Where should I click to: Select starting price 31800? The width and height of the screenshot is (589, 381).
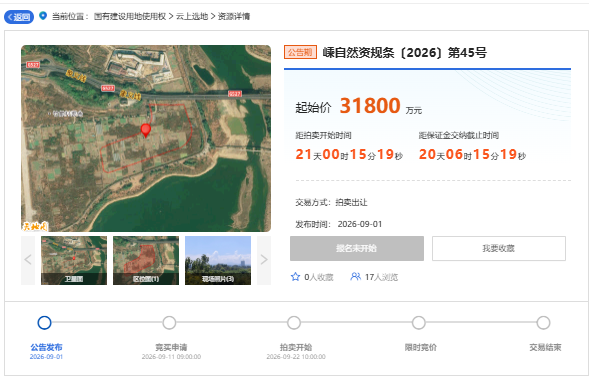pyautogui.click(x=370, y=106)
